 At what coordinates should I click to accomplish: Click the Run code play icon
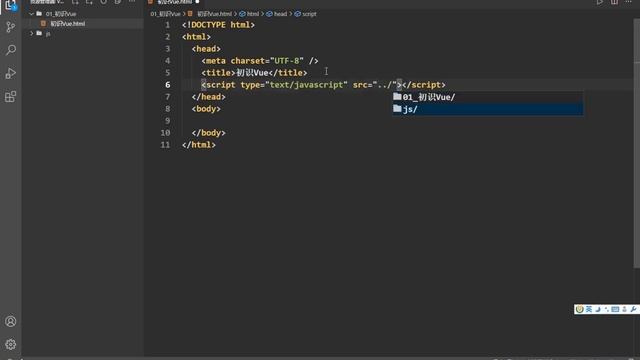(600, 2)
